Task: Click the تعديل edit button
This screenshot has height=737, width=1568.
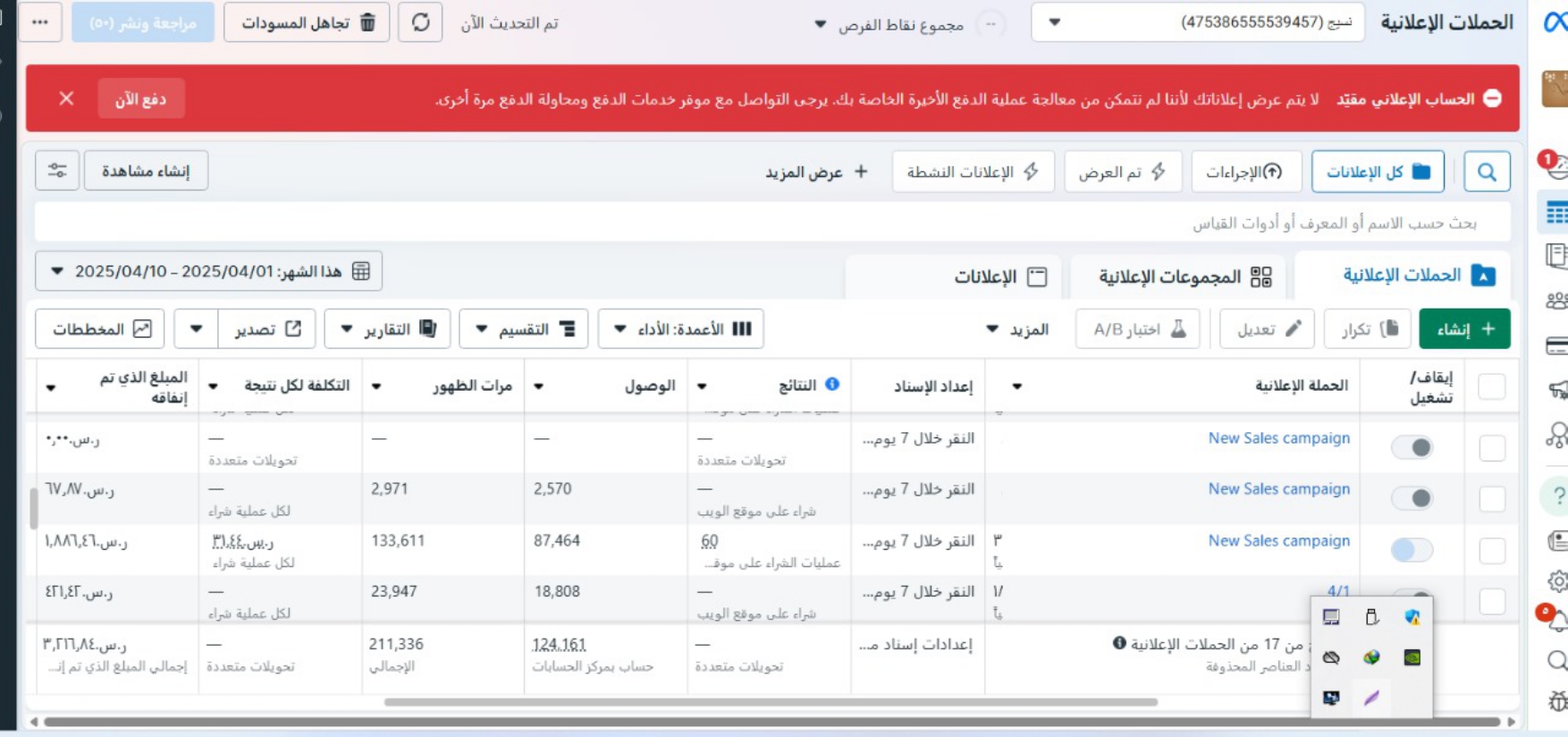Action: point(1267,329)
